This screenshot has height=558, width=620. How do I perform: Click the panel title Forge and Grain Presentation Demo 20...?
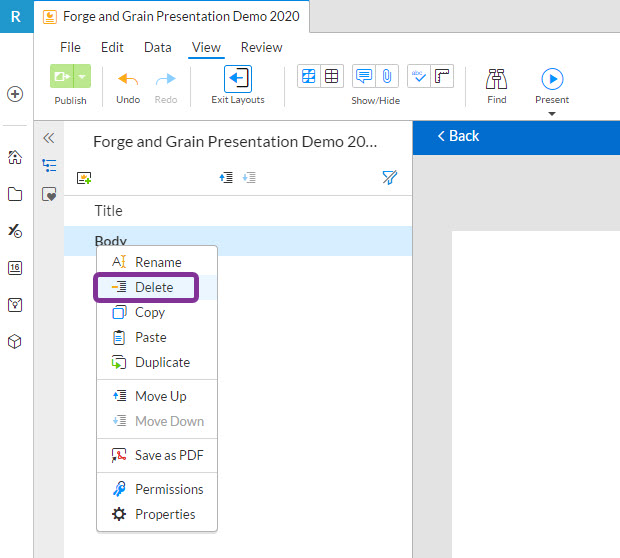[x=235, y=142]
